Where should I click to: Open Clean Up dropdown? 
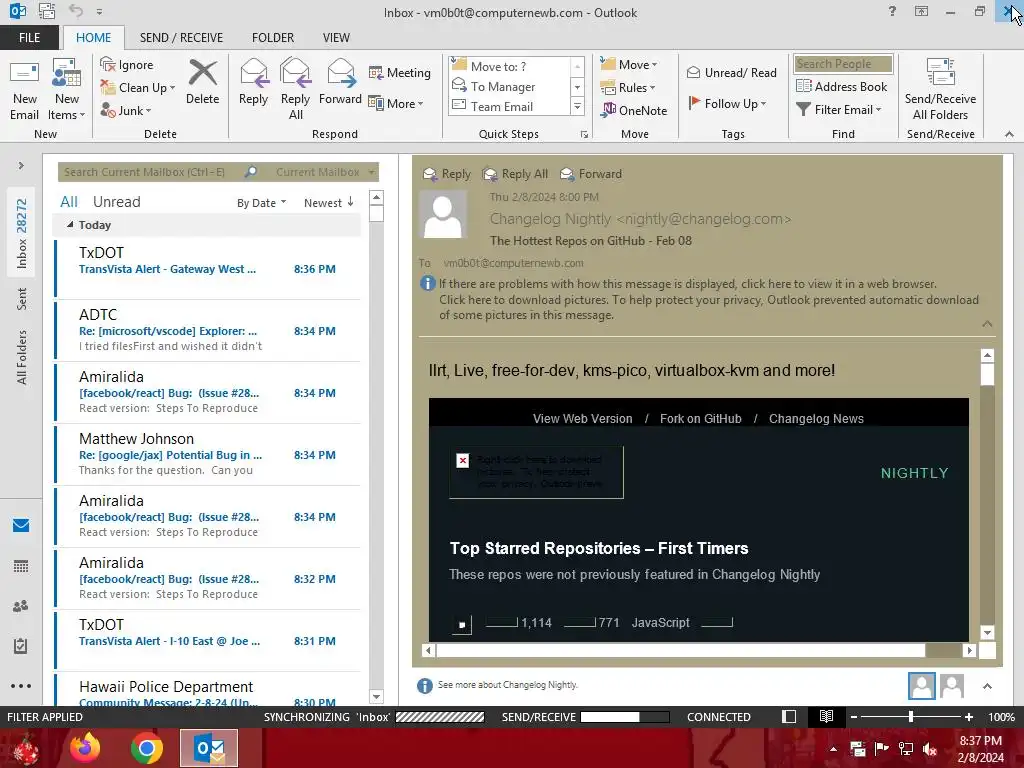pos(138,88)
